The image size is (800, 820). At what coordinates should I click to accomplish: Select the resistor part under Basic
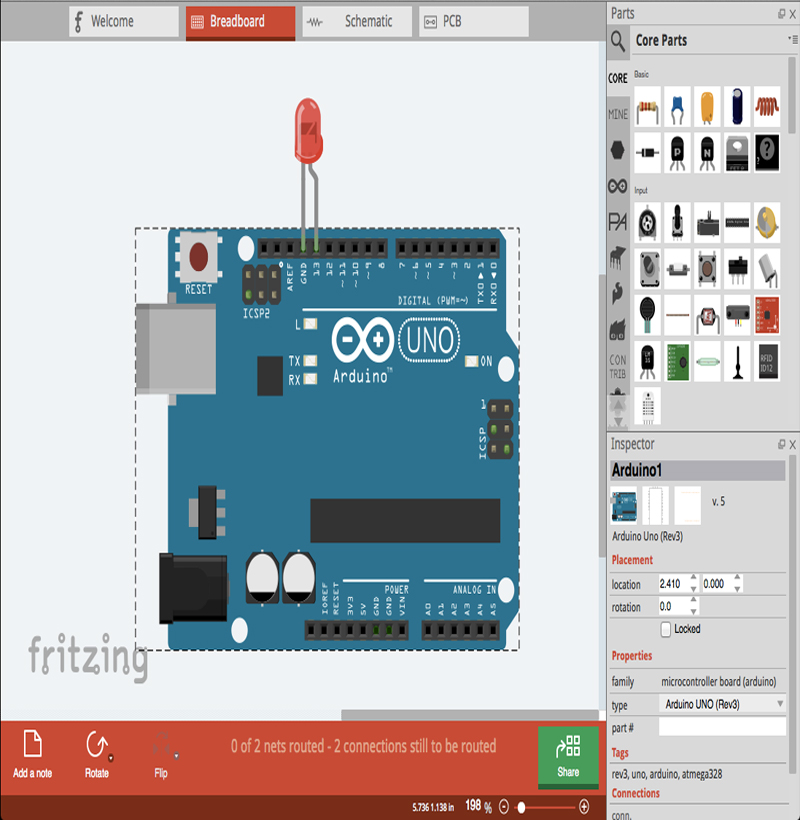648,107
